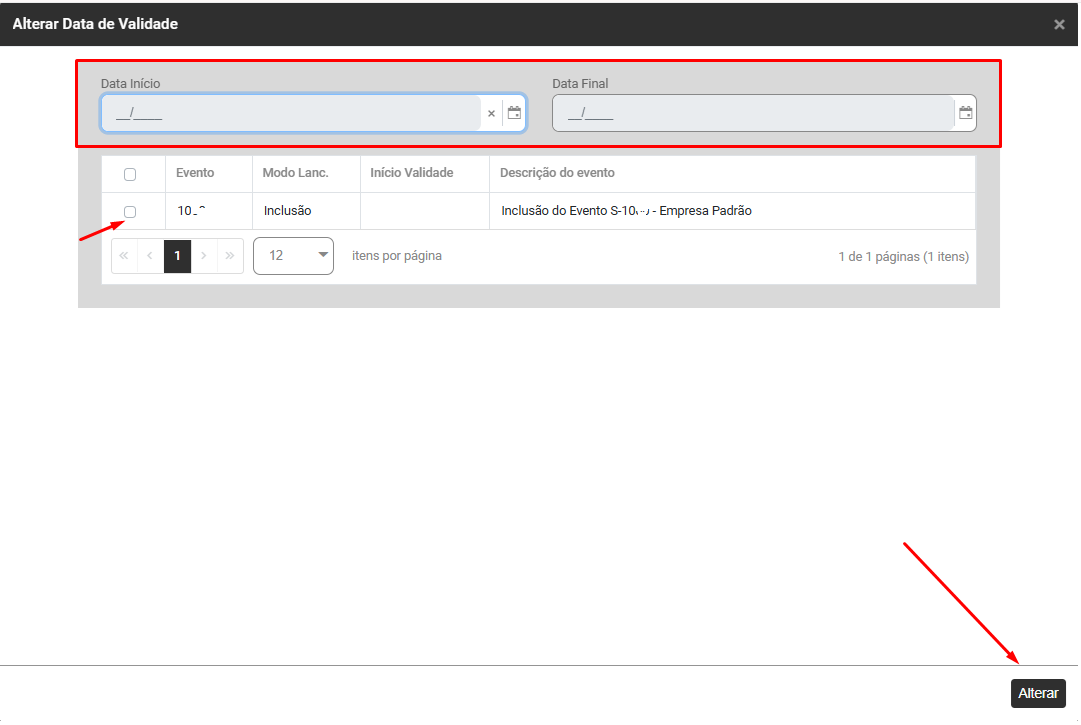Clear the Data Início field value
Viewport: 1081px width, 725px height.
point(491,114)
